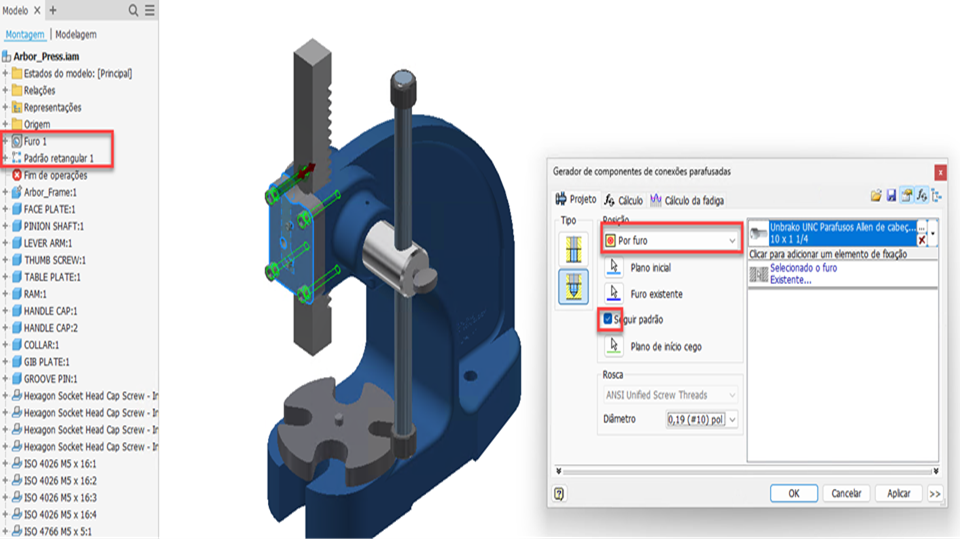Select THUMB SCREW:1 in the tree

click(x=54, y=260)
